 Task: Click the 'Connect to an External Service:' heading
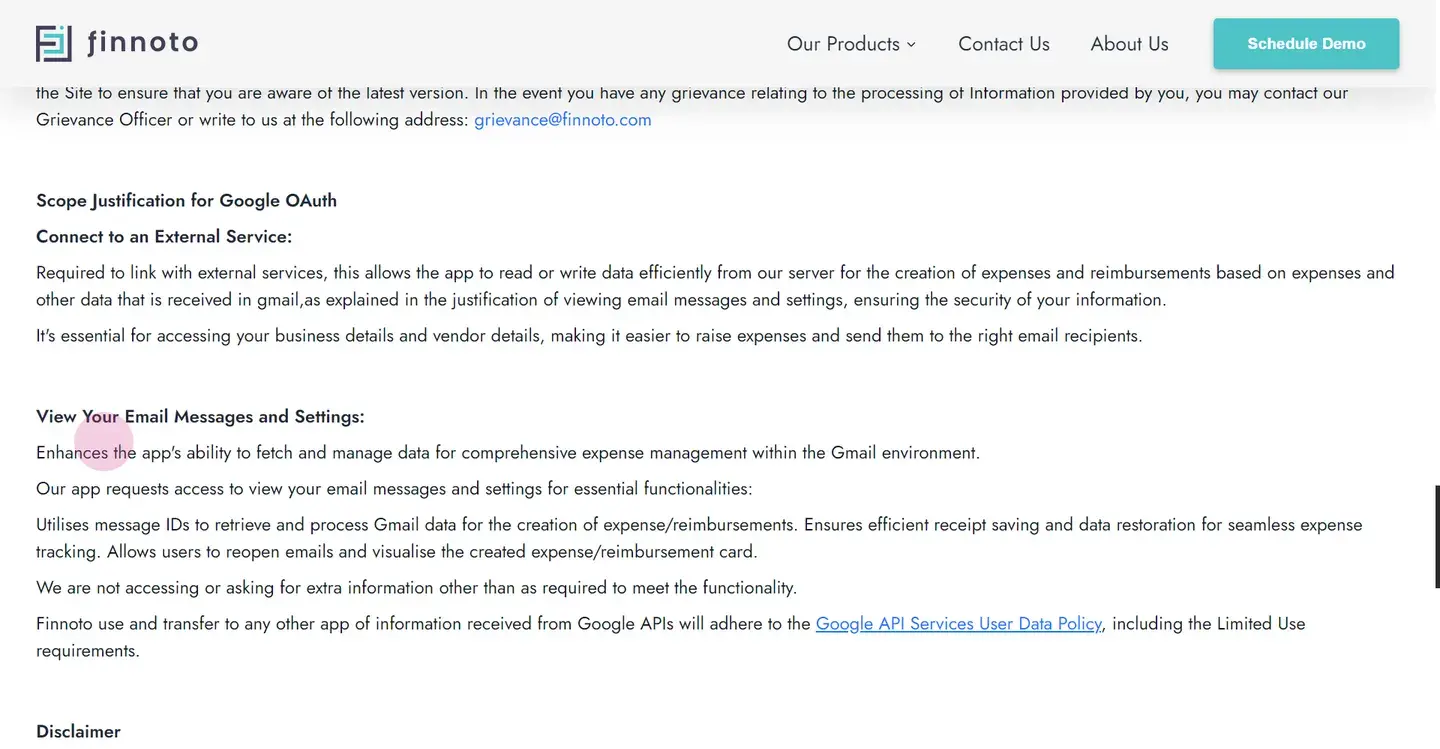click(x=164, y=236)
